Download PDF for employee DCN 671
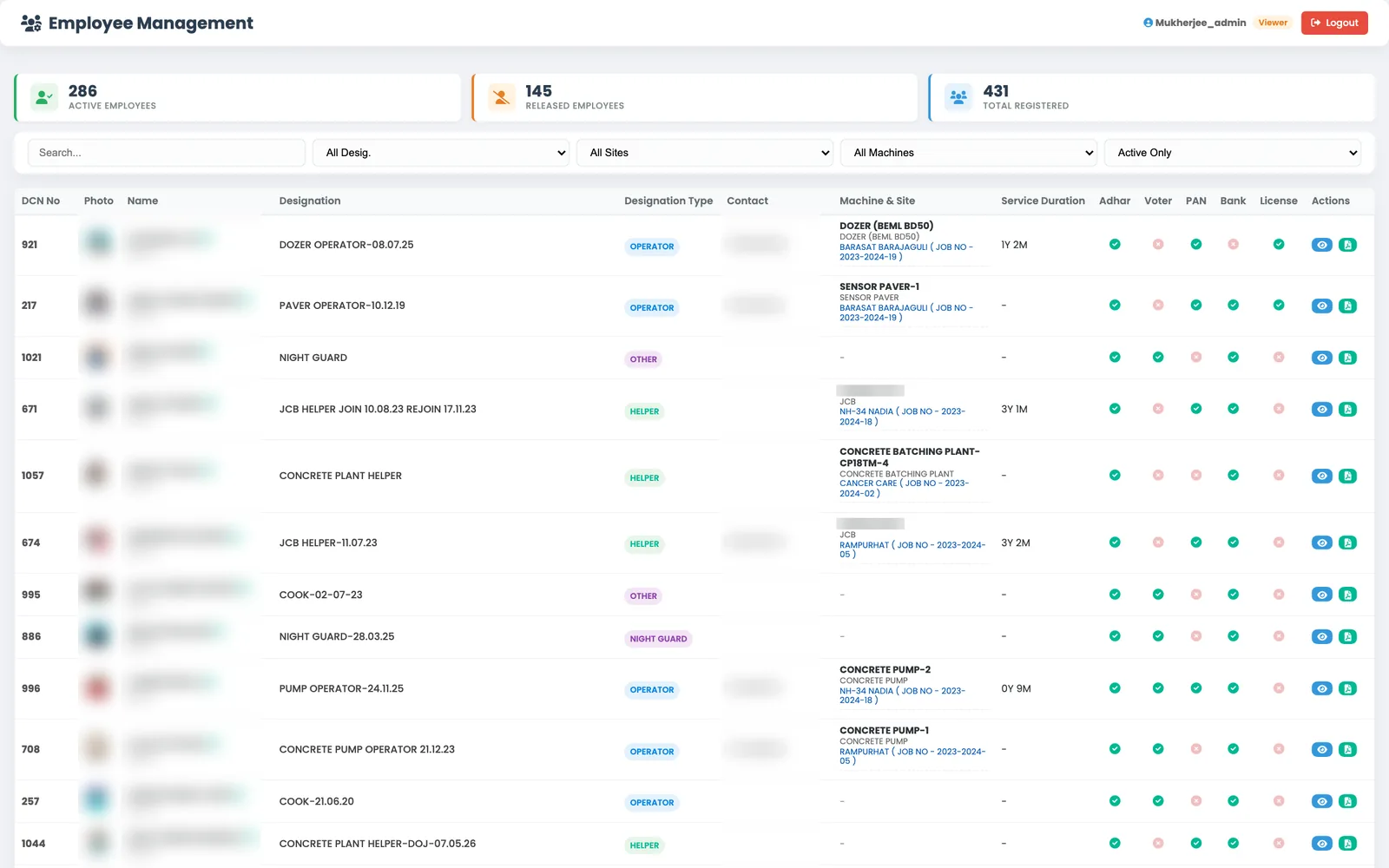The width and height of the screenshot is (1389, 868). pyautogui.click(x=1347, y=409)
